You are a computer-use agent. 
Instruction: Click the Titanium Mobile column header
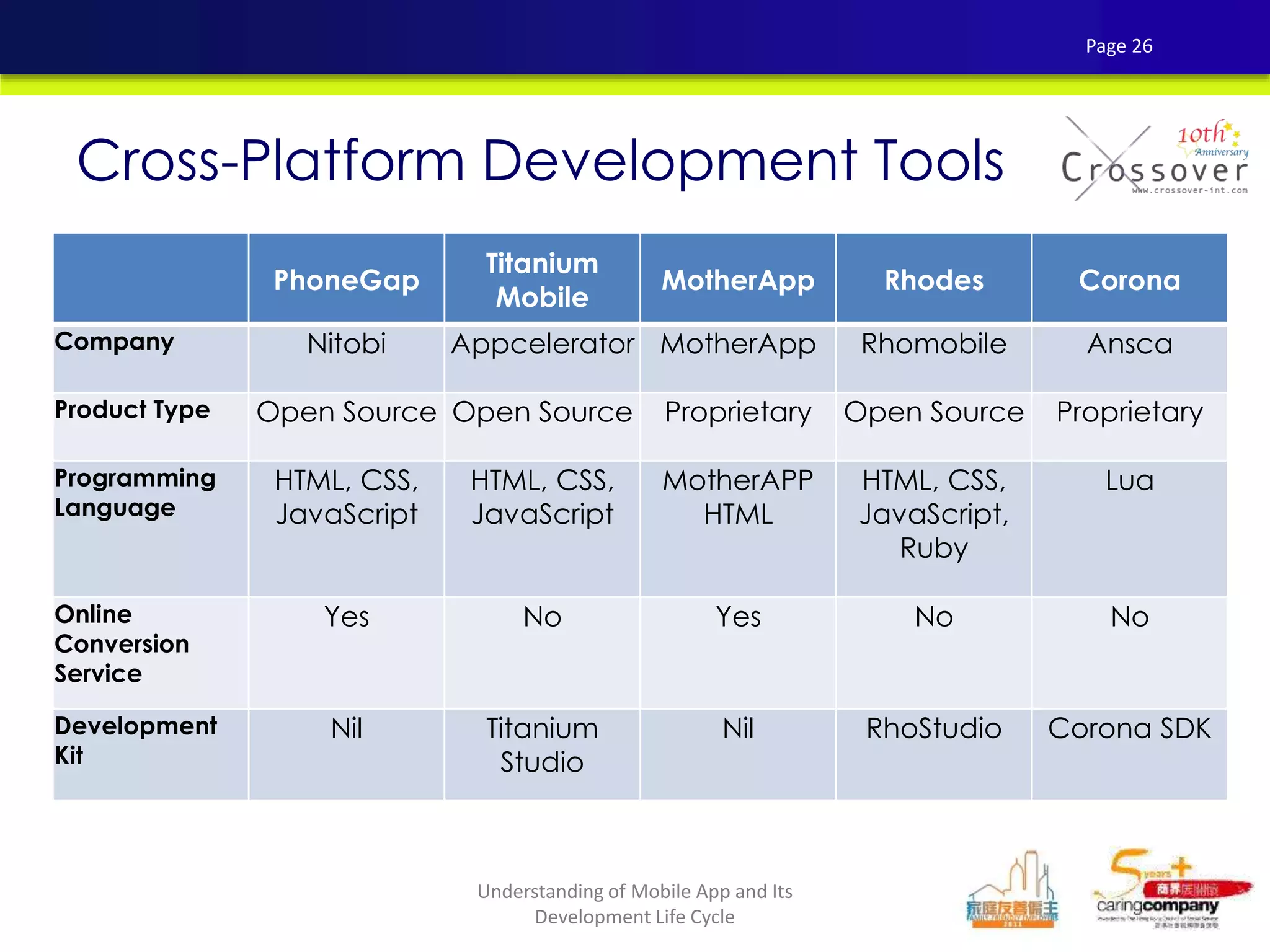pos(542,280)
